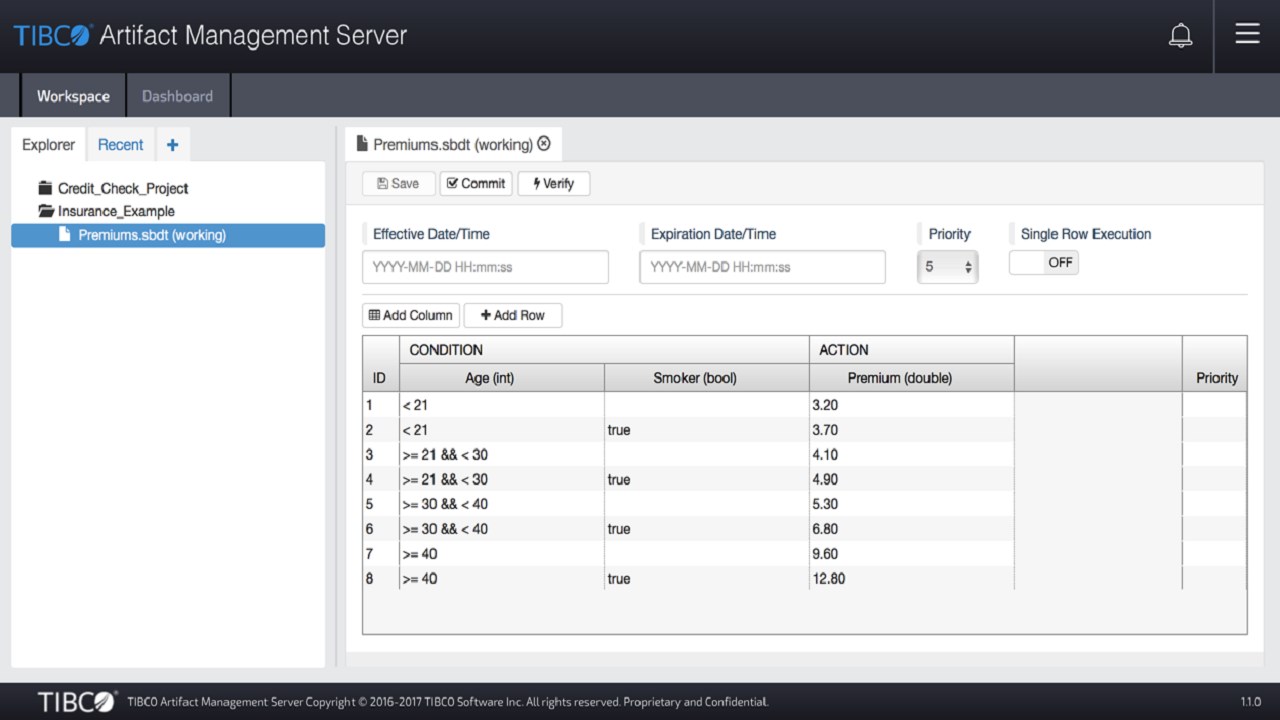Select the Age cell '< 21' in row 1
This screenshot has height=720, width=1280.
(502, 405)
